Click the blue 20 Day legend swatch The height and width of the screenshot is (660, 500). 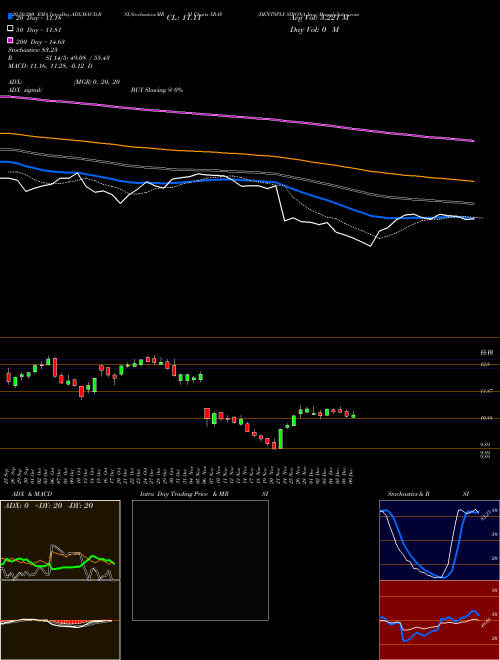click(x=10, y=17)
